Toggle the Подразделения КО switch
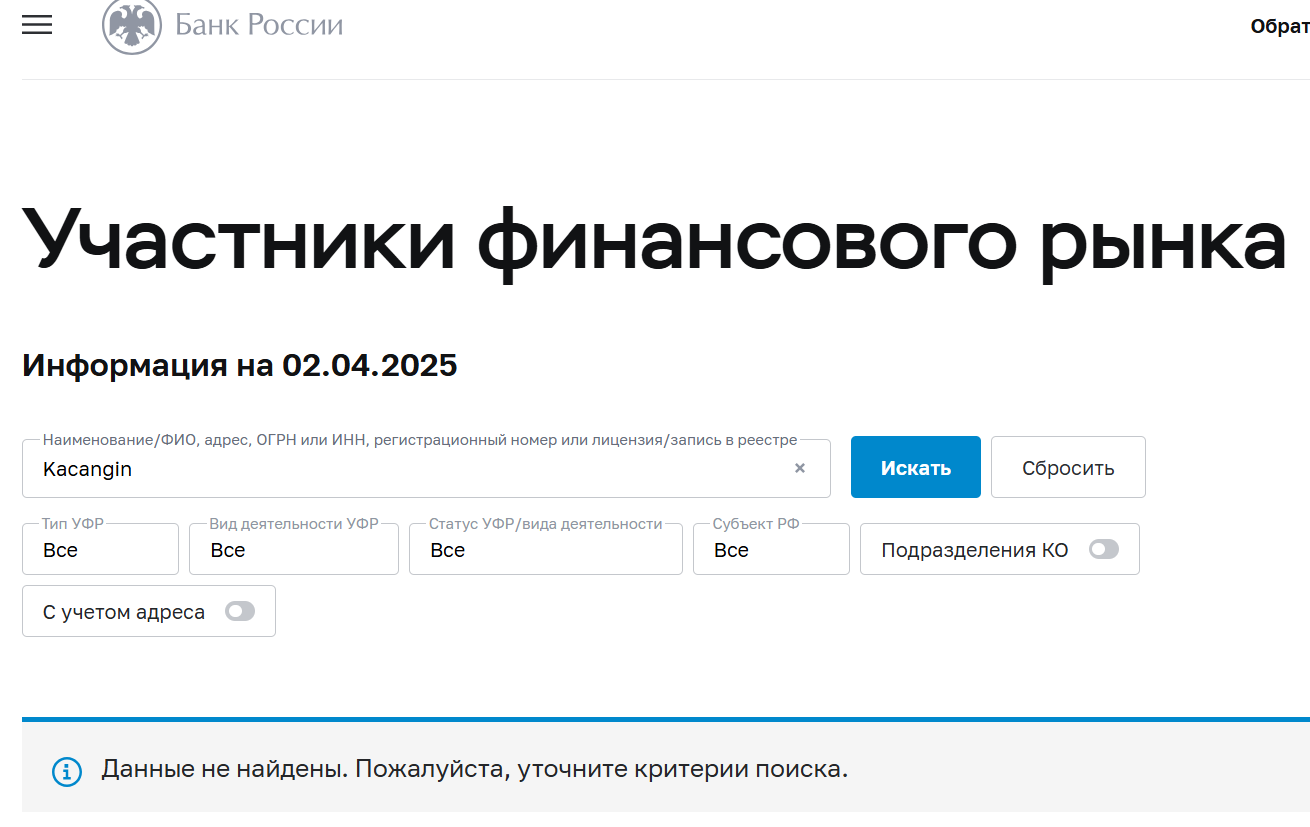Screen dimensions: 1310x827 (x=1104, y=549)
